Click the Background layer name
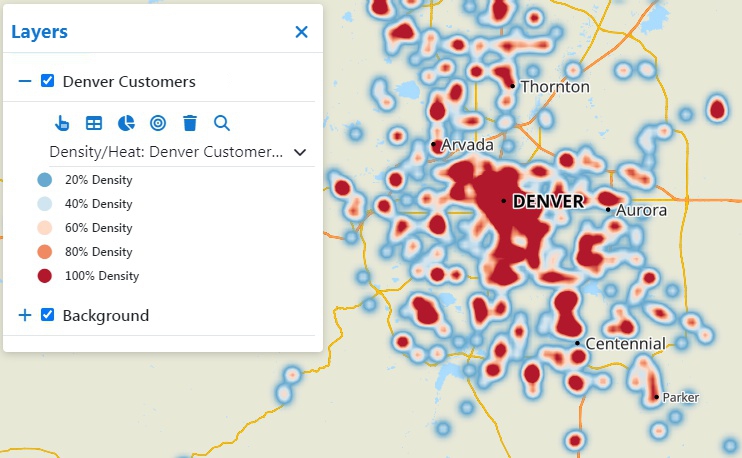Viewport: 742px width, 458px height. point(105,315)
